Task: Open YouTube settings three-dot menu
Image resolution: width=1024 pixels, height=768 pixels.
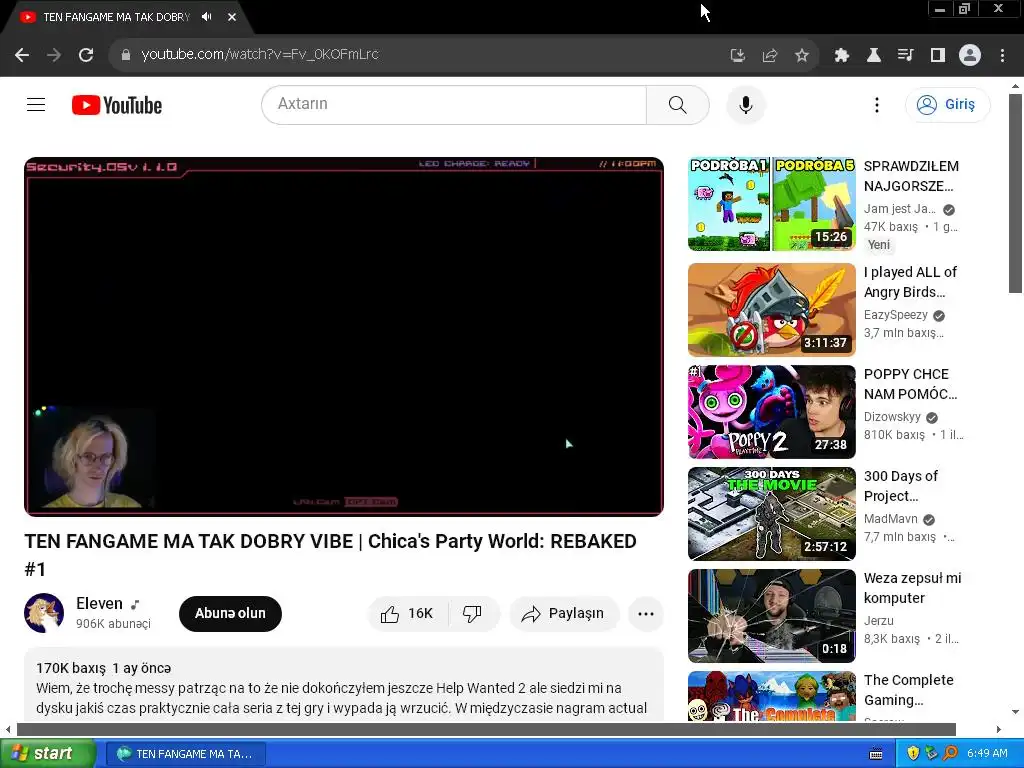Action: [877, 104]
